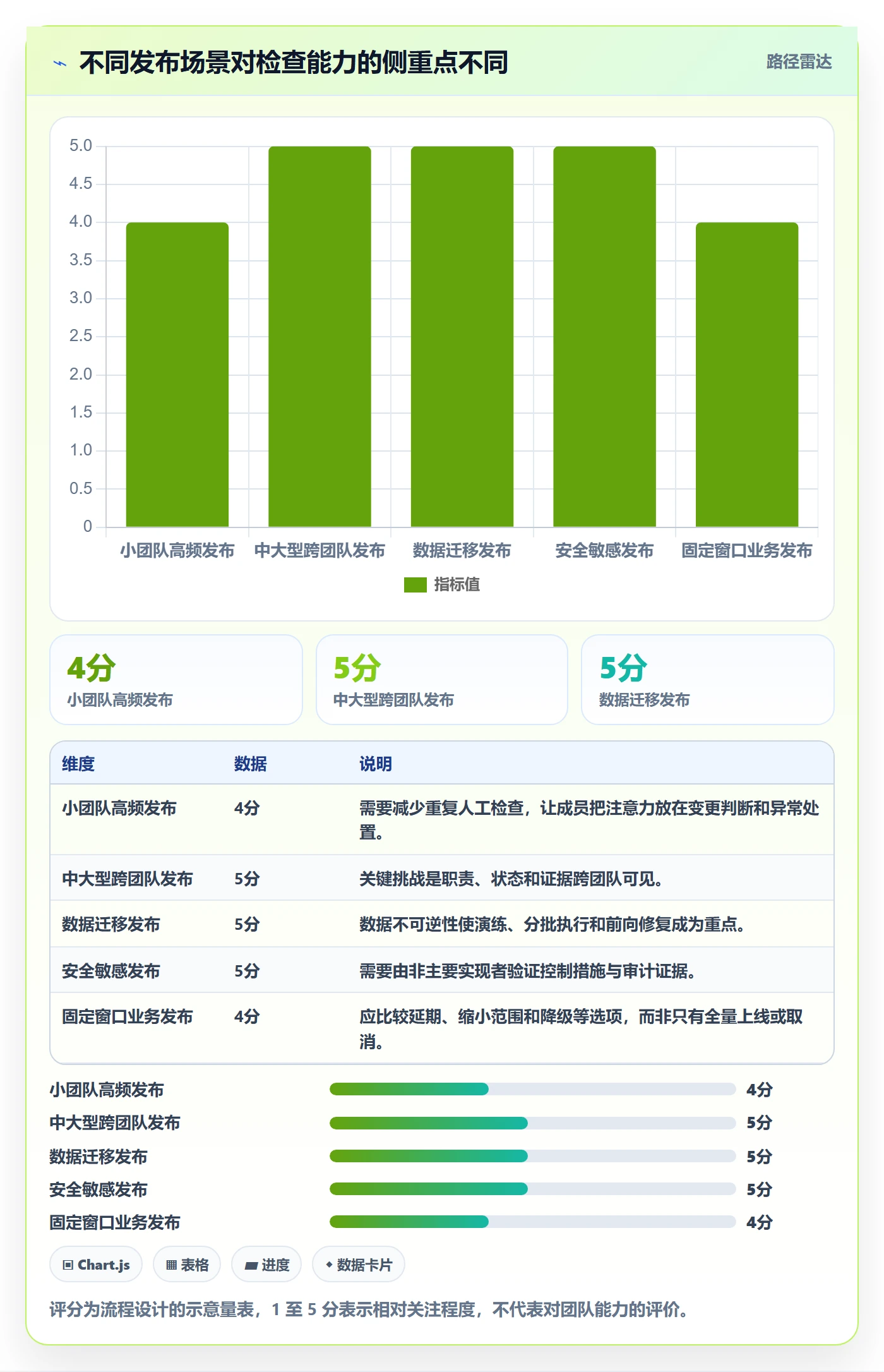The width and height of the screenshot is (884, 1372).
Task: Select the 固定窗口业务发布 table row name
Action: coord(128,1016)
